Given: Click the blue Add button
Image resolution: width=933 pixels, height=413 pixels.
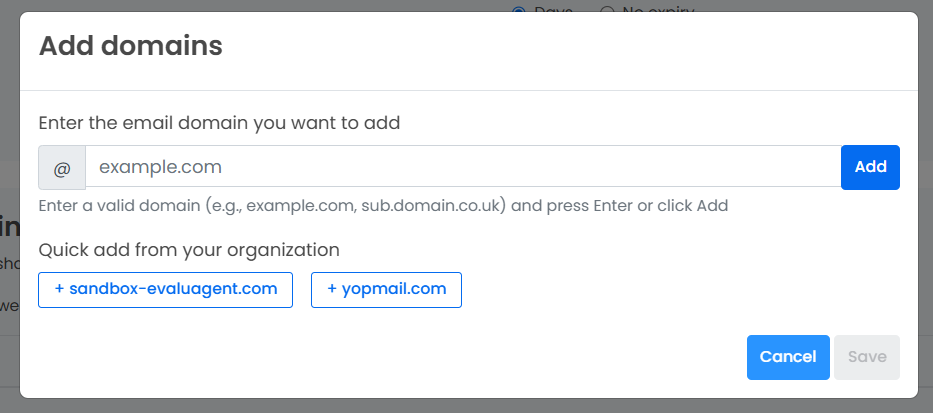Looking at the screenshot, I should pyautogui.click(x=871, y=167).
